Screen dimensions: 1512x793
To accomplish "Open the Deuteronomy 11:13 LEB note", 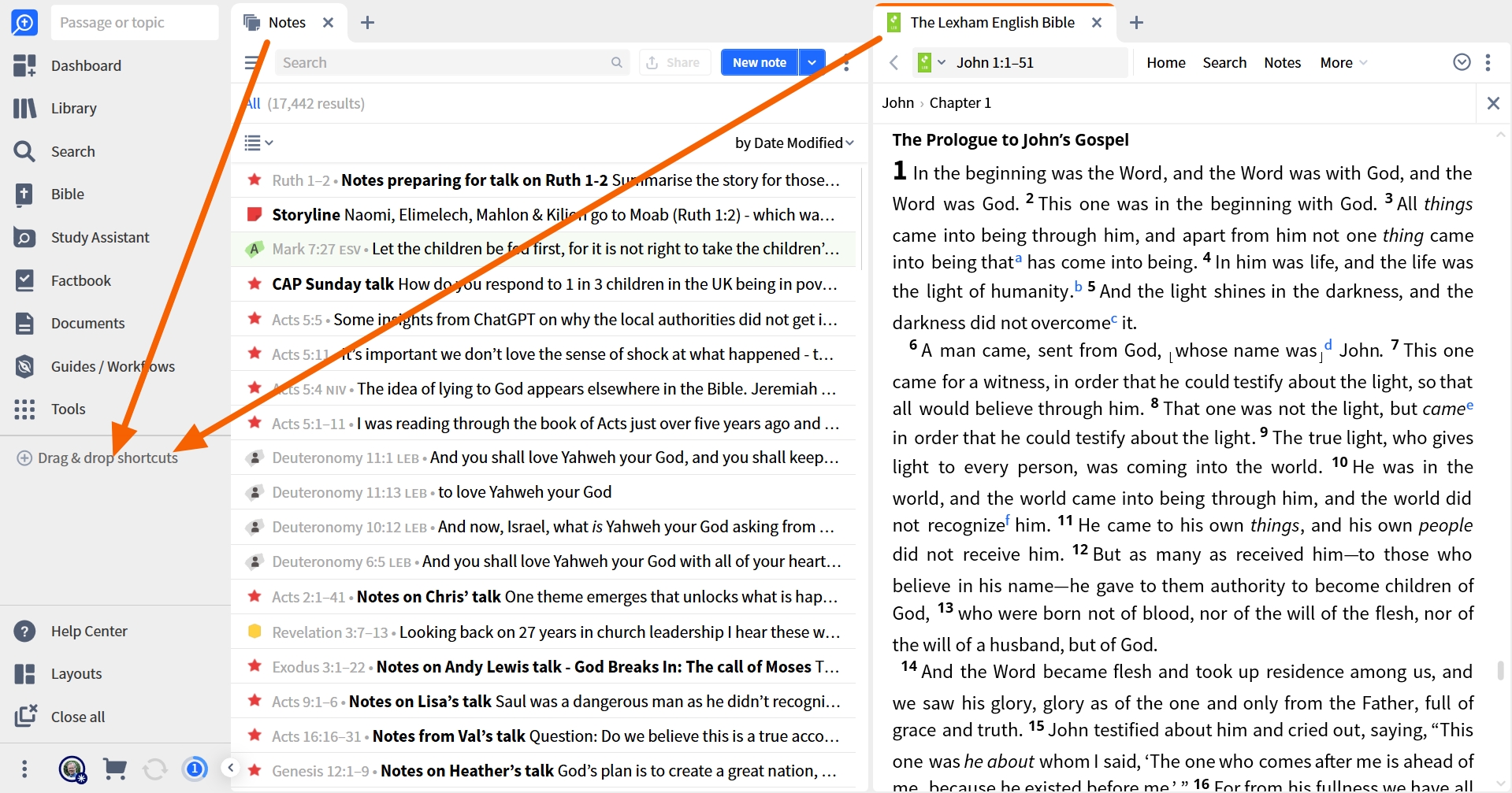I will tap(544, 492).
